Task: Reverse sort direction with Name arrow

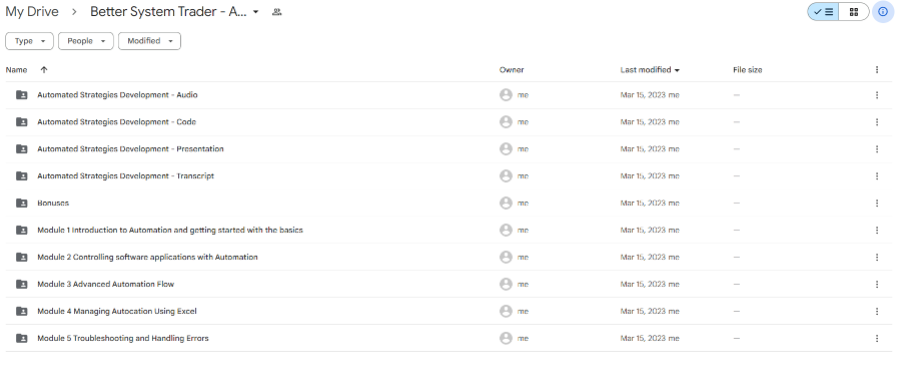Action: [44, 70]
